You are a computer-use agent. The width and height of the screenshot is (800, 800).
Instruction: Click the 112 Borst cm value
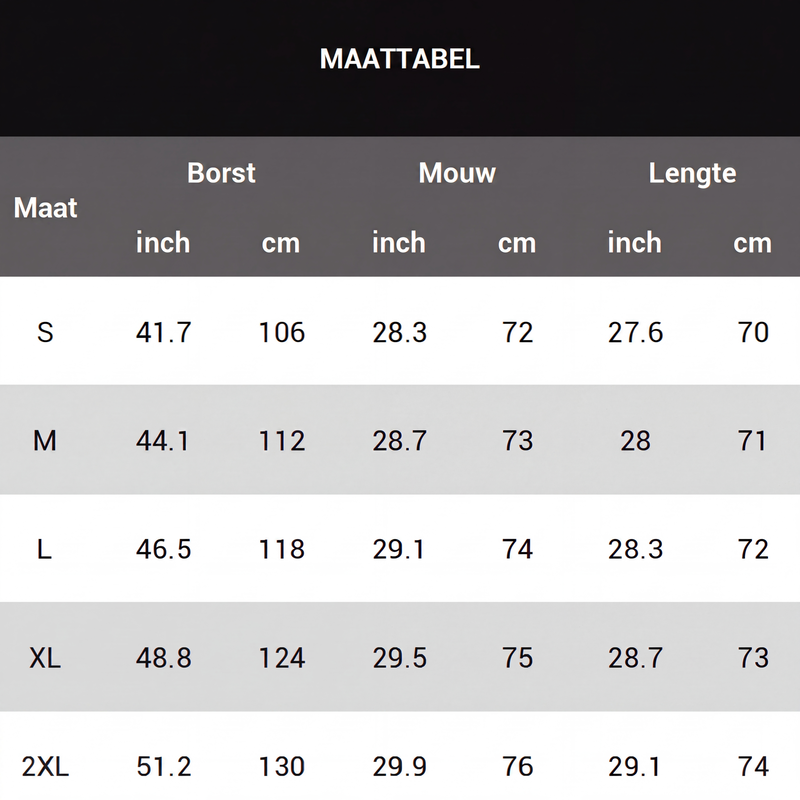point(282,441)
